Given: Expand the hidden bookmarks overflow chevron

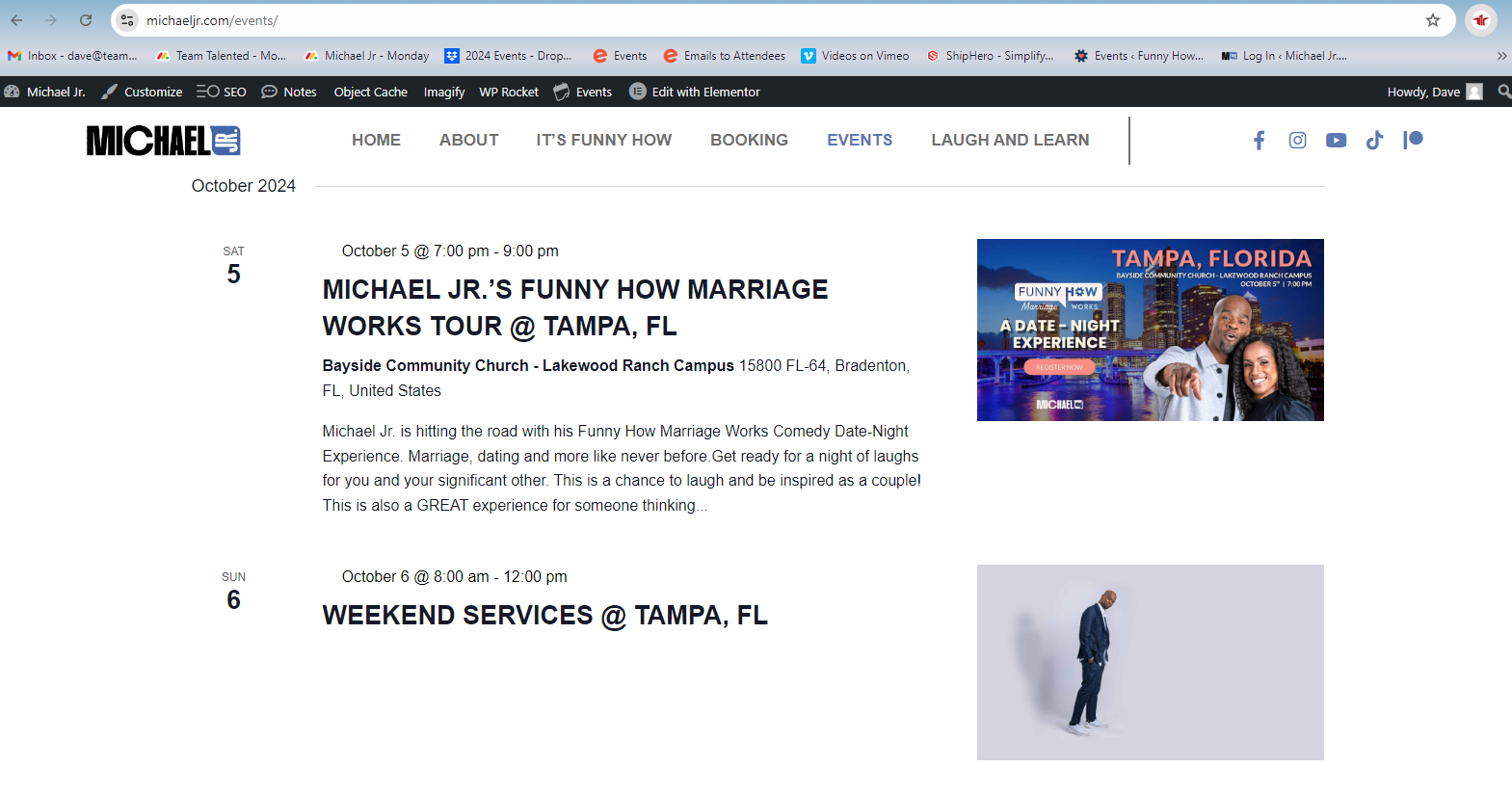Looking at the screenshot, I should click(x=1501, y=56).
